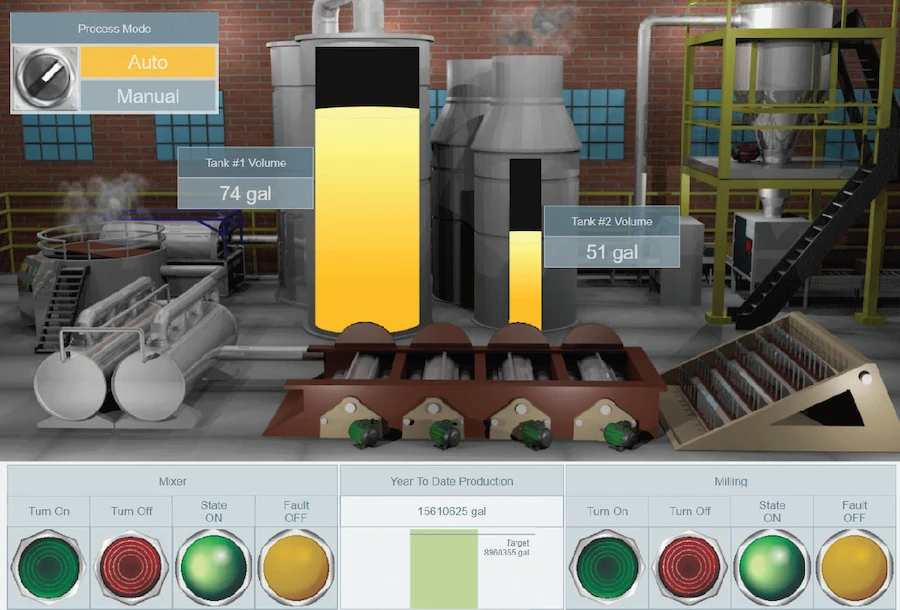Switch Process Mode to Auto
The width and height of the screenshot is (900, 610).
pos(148,62)
